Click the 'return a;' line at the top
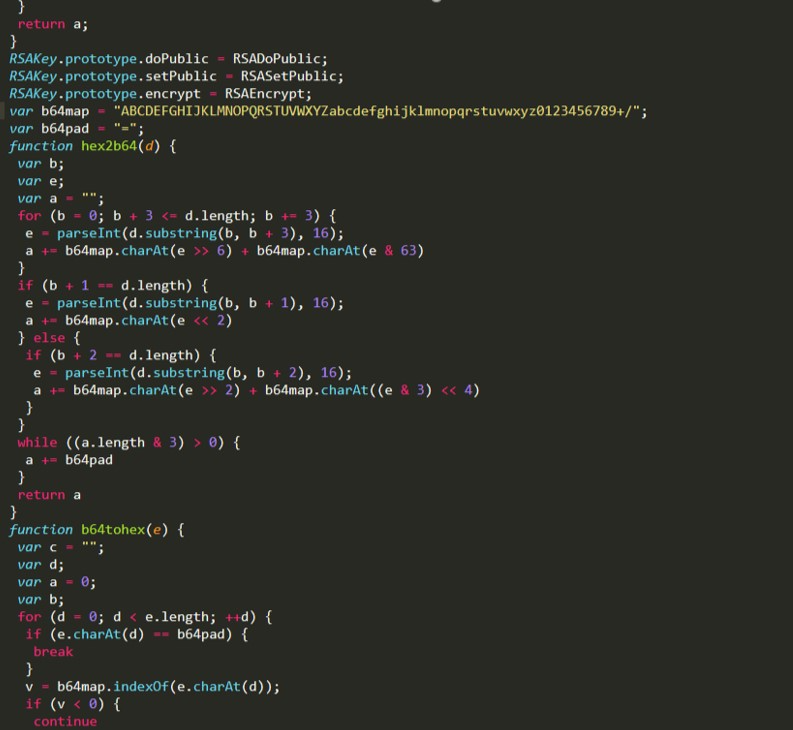The image size is (793, 730). click(x=53, y=24)
